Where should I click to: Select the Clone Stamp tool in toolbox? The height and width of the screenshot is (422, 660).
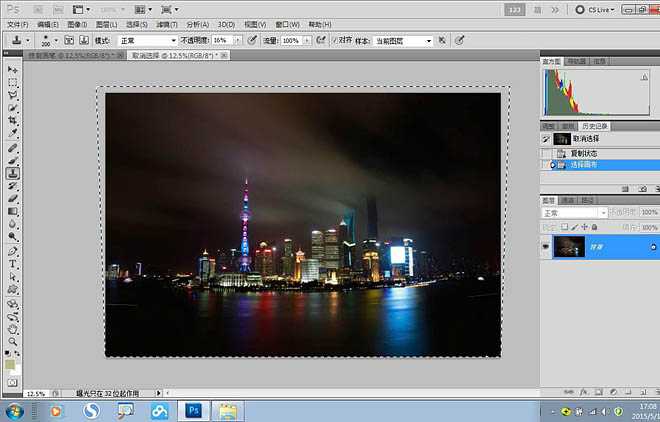click(13, 173)
